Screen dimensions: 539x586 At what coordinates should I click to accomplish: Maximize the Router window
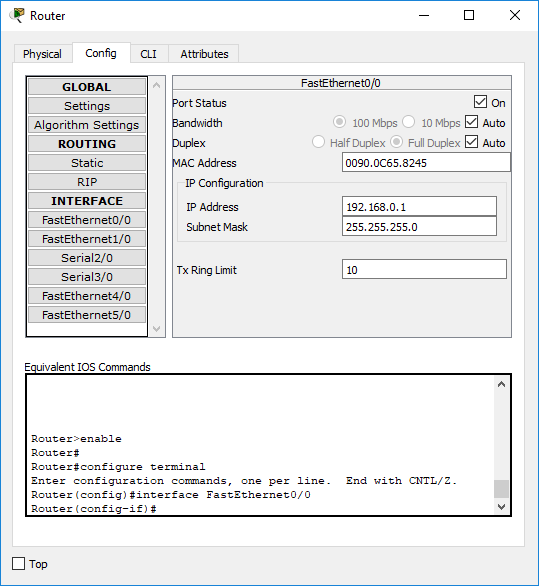click(469, 15)
